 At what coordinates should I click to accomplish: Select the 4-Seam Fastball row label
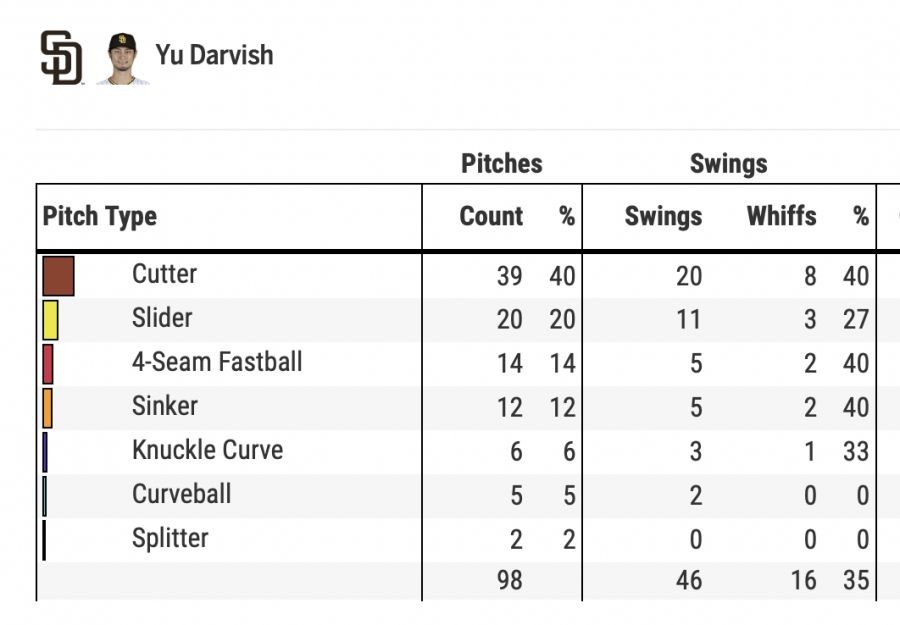pos(217,362)
